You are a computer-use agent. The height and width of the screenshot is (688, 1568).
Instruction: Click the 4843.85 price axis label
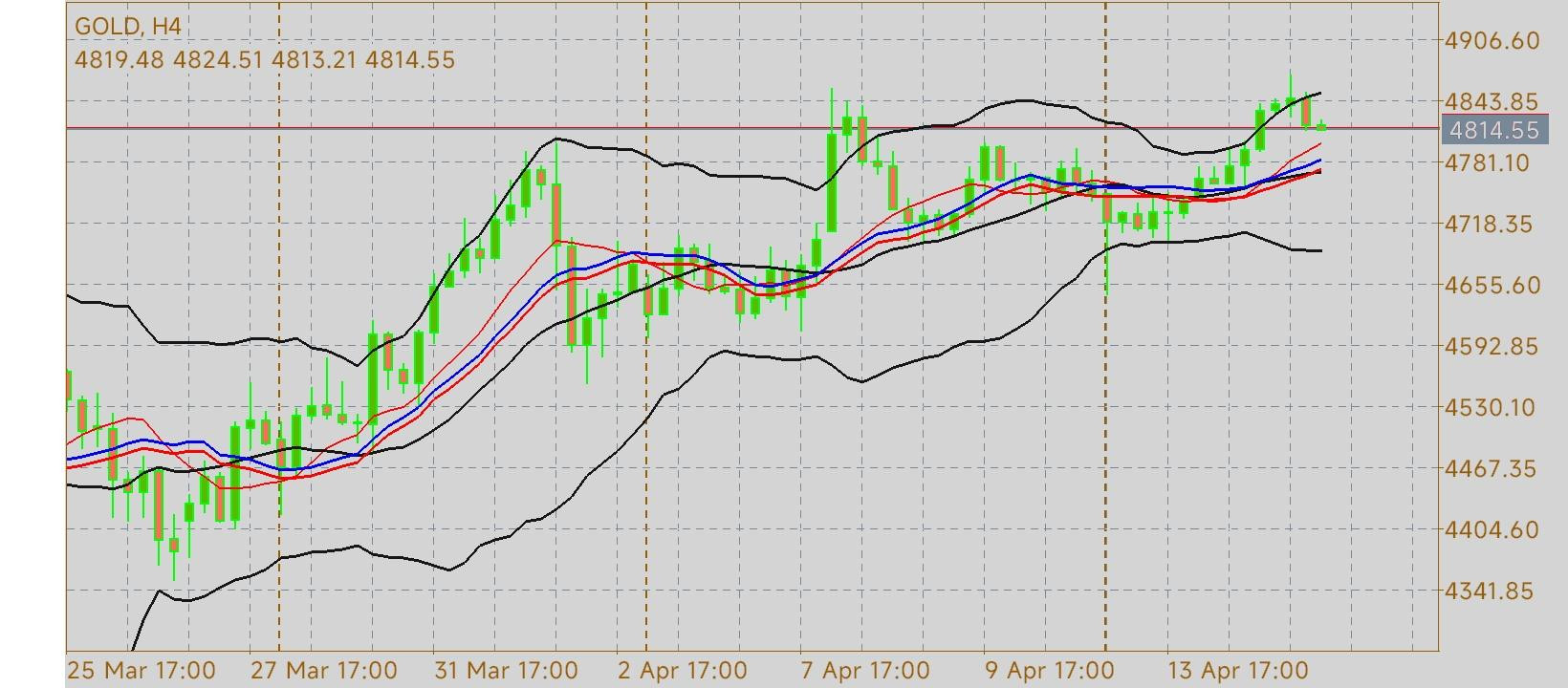tap(1492, 101)
